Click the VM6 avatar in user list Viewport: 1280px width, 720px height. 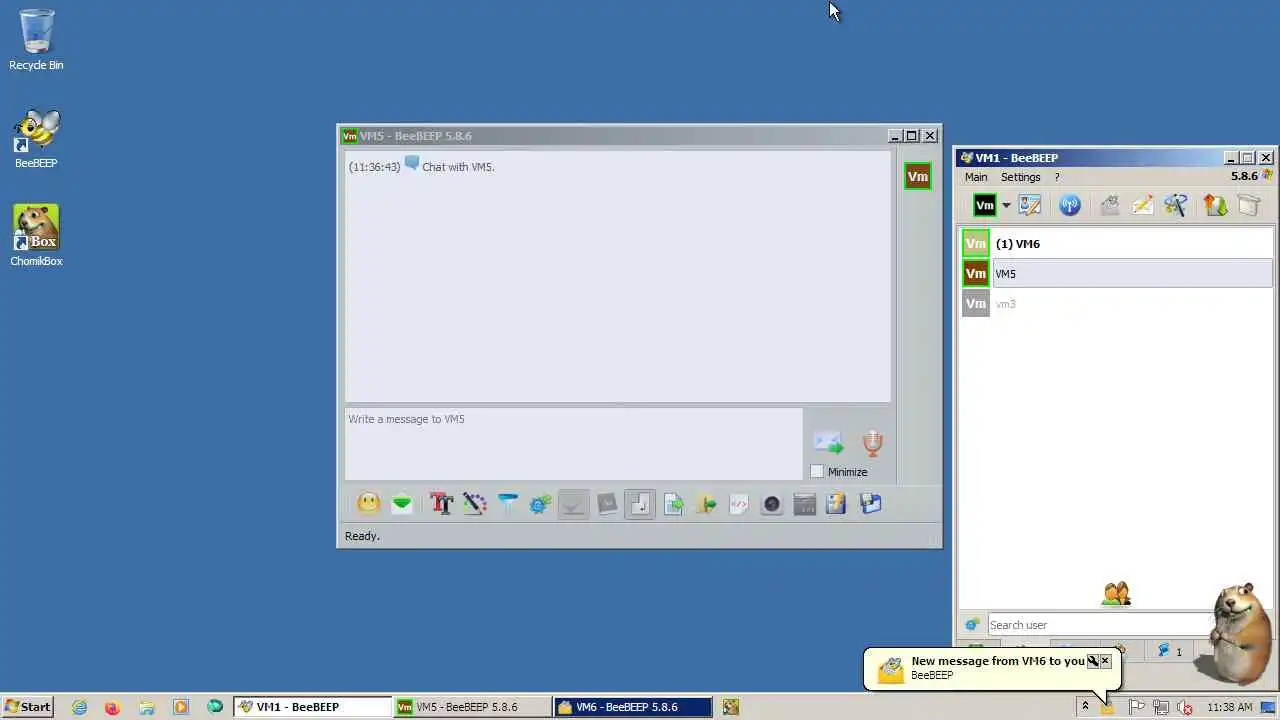pos(976,244)
